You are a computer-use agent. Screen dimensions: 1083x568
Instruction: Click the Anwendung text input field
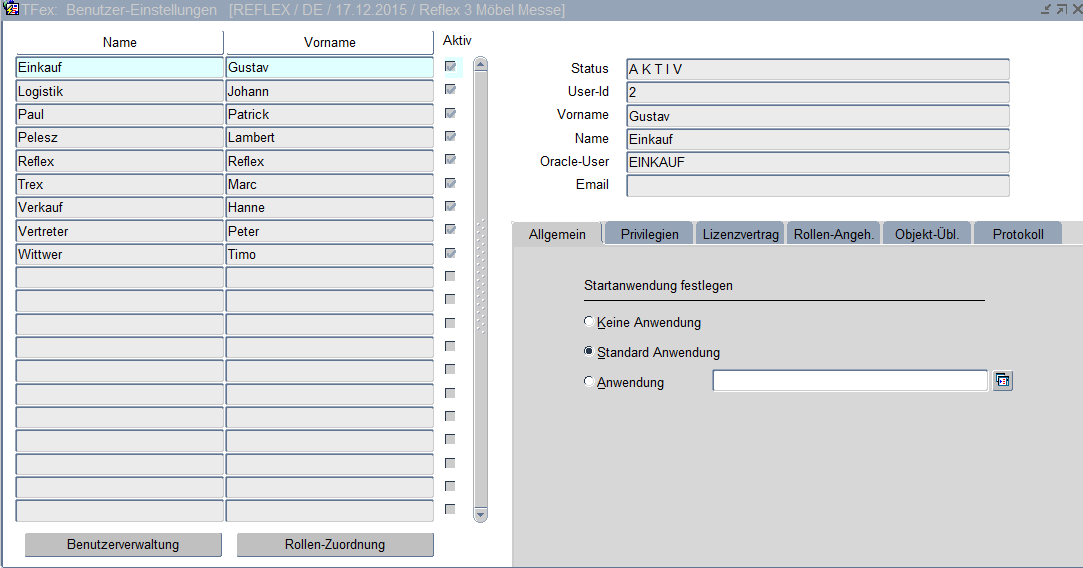(849, 381)
